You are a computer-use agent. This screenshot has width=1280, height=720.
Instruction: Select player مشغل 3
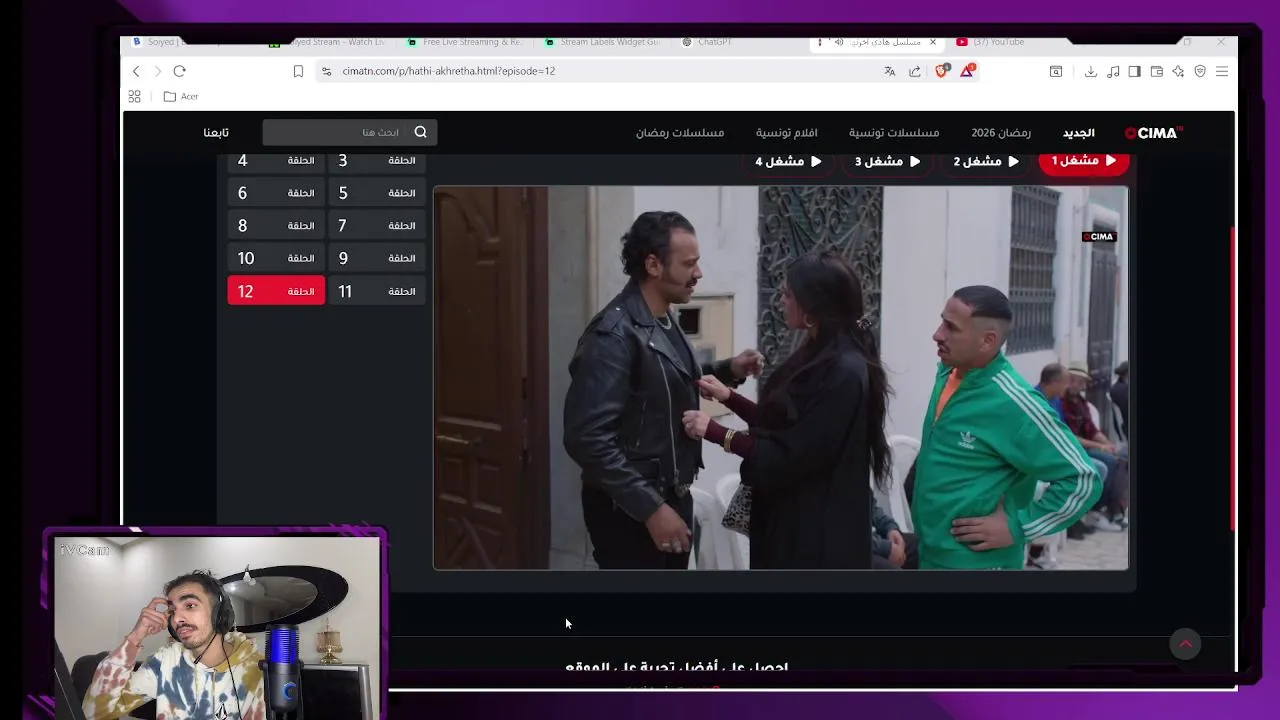tap(888, 161)
